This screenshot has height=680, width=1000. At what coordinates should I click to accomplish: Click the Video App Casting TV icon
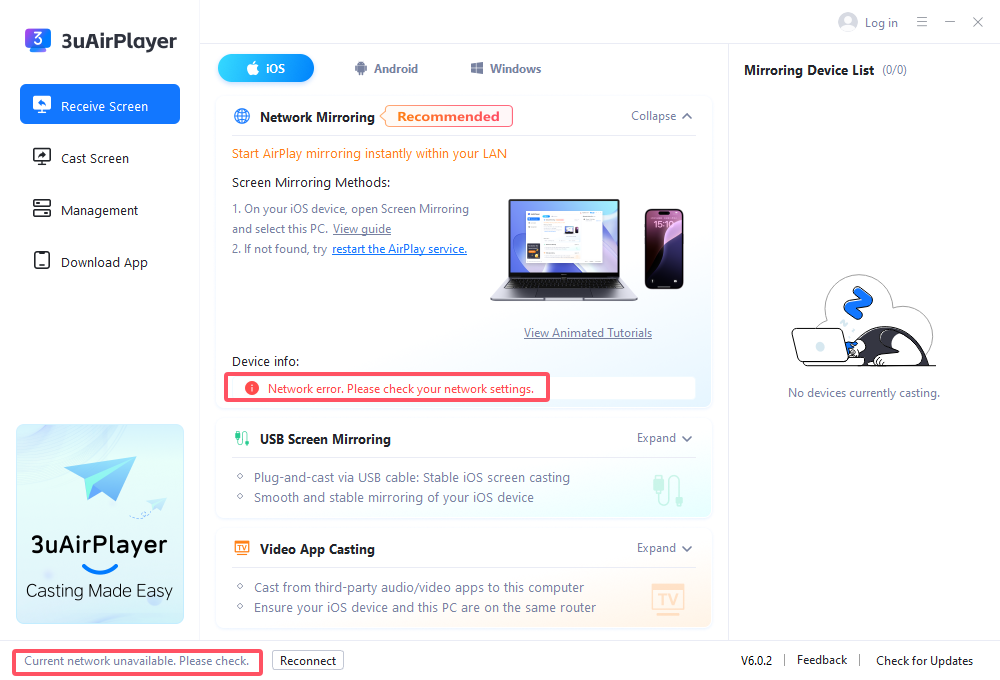[x=242, y=549]
